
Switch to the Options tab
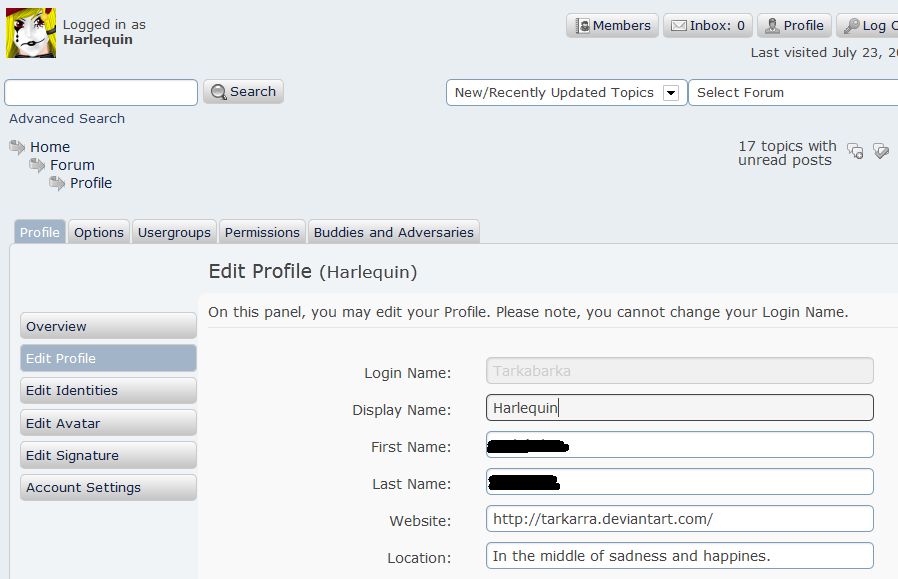(98, 231)
